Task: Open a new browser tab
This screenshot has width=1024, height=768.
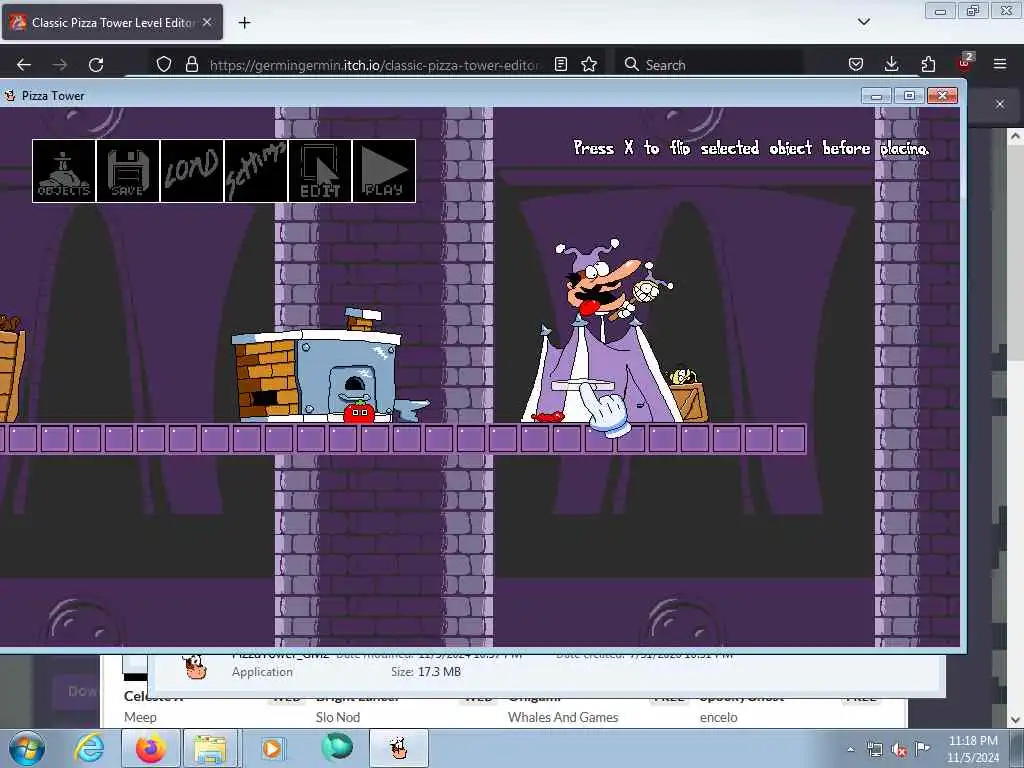Action: [244, 23]
